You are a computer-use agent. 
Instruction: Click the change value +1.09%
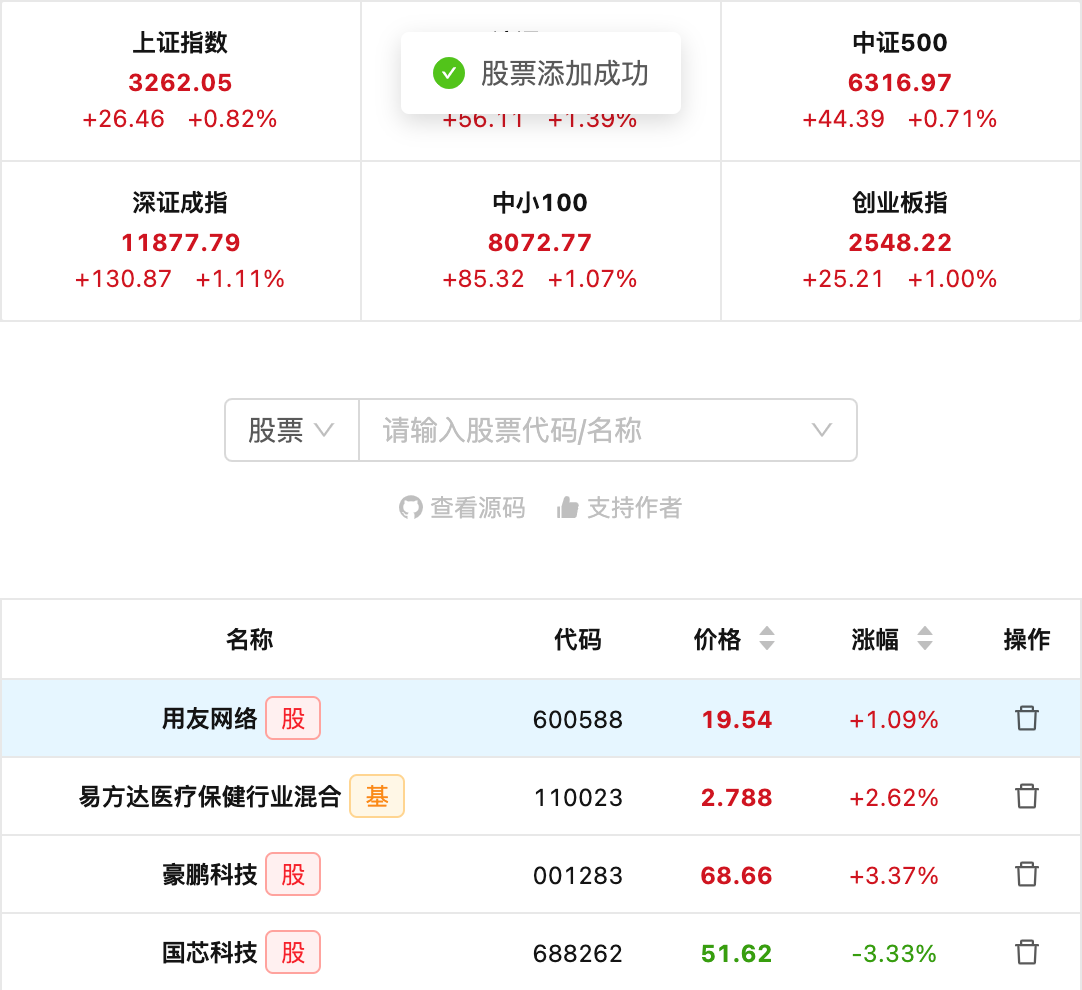(x=894, y=720)
